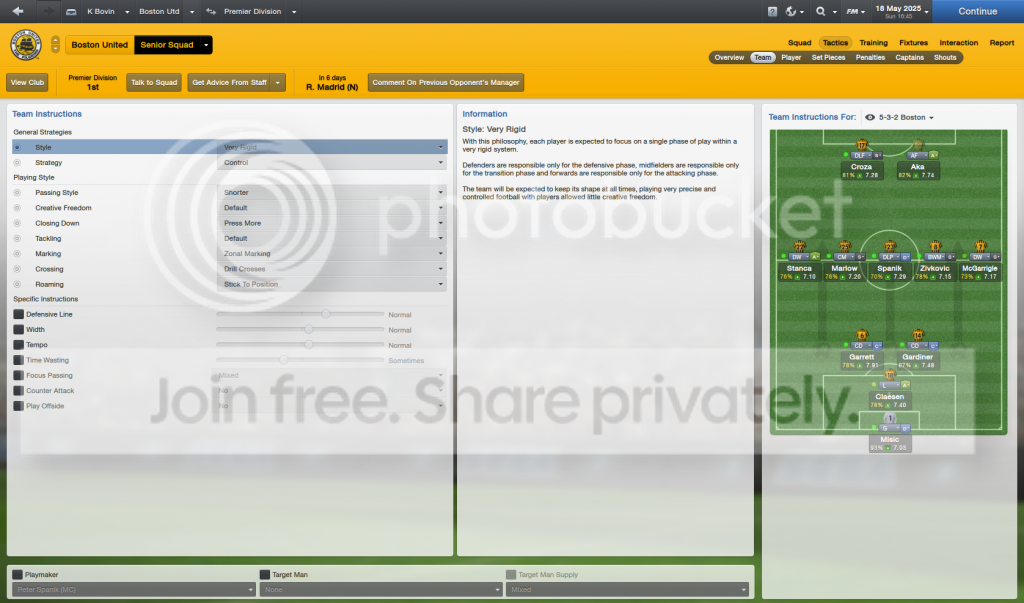
Task: Toggle the Width checkbox
Action: [x=18, y=329]
